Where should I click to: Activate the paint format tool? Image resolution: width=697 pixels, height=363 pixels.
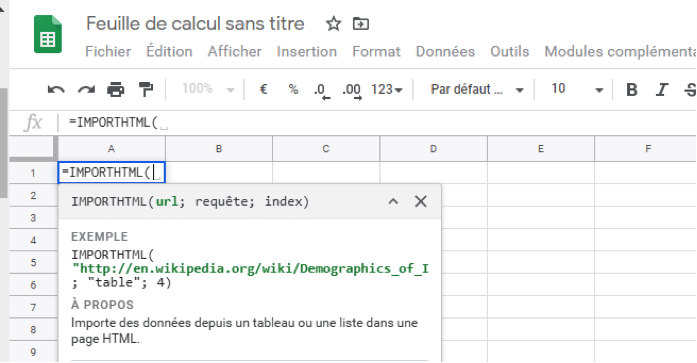click(146, 90)
